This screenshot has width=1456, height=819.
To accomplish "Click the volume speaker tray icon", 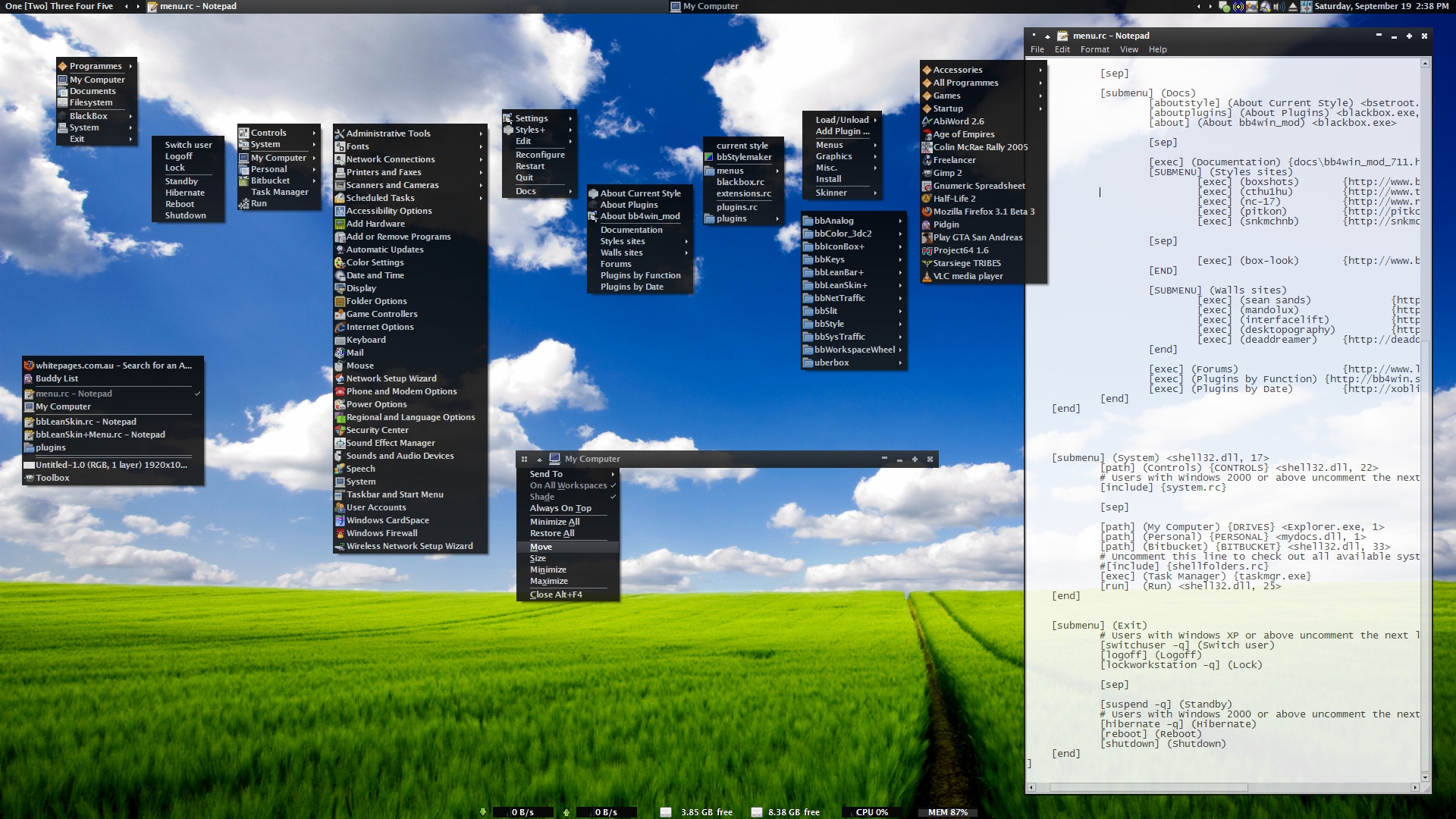I will coord(1279,6).
